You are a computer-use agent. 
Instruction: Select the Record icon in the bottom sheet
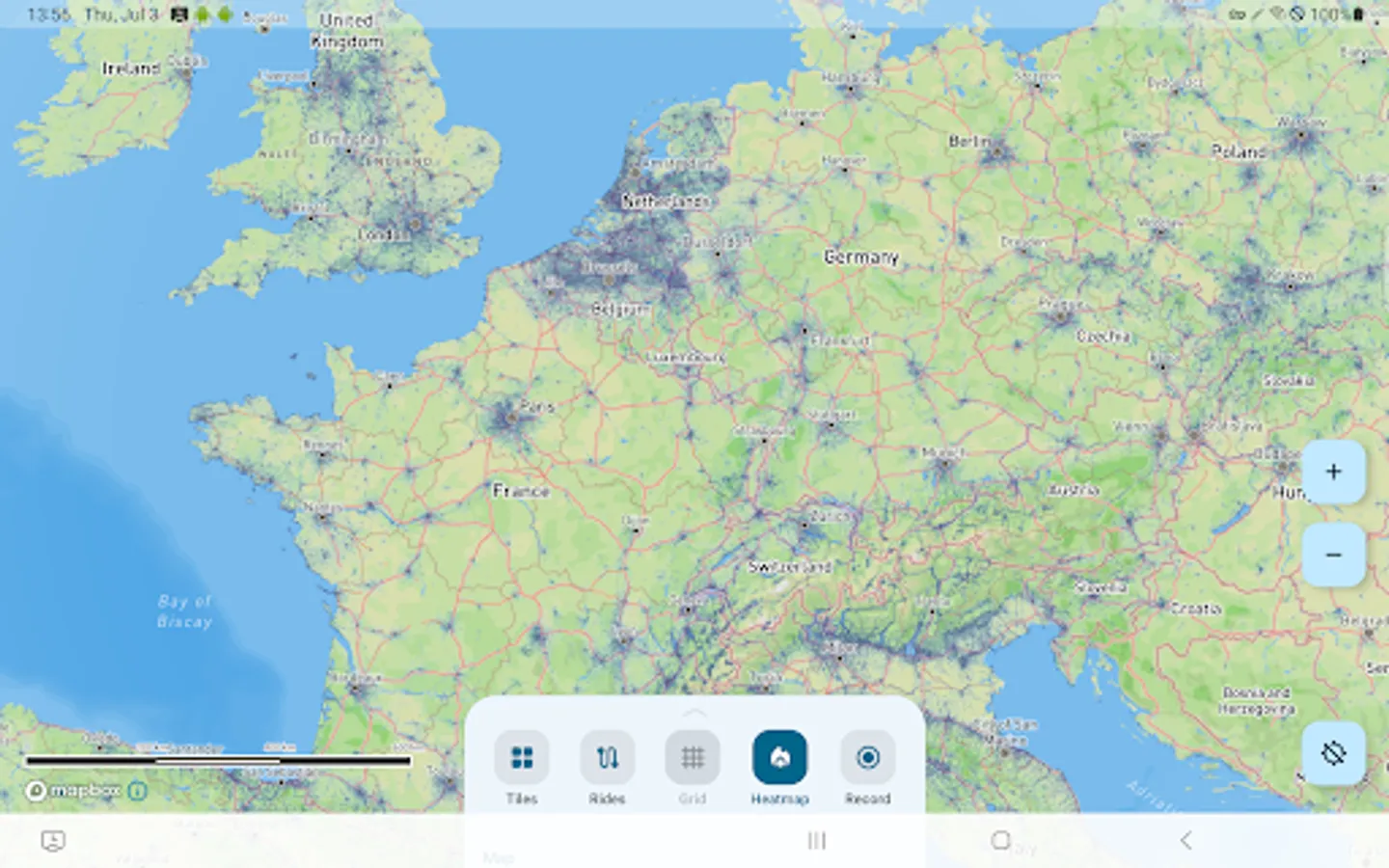click(867, 758)
